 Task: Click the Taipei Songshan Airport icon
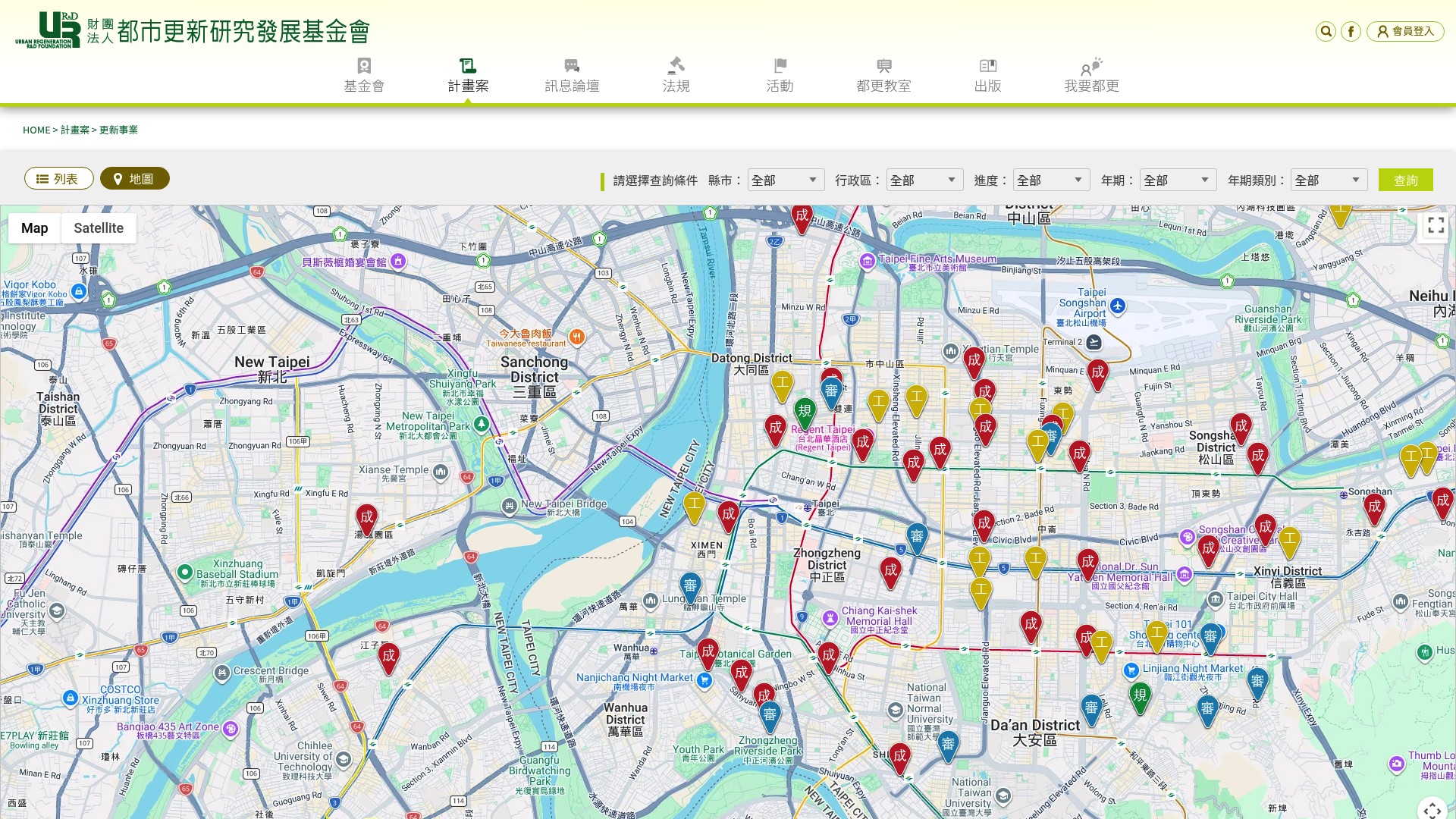[1118, 306]
